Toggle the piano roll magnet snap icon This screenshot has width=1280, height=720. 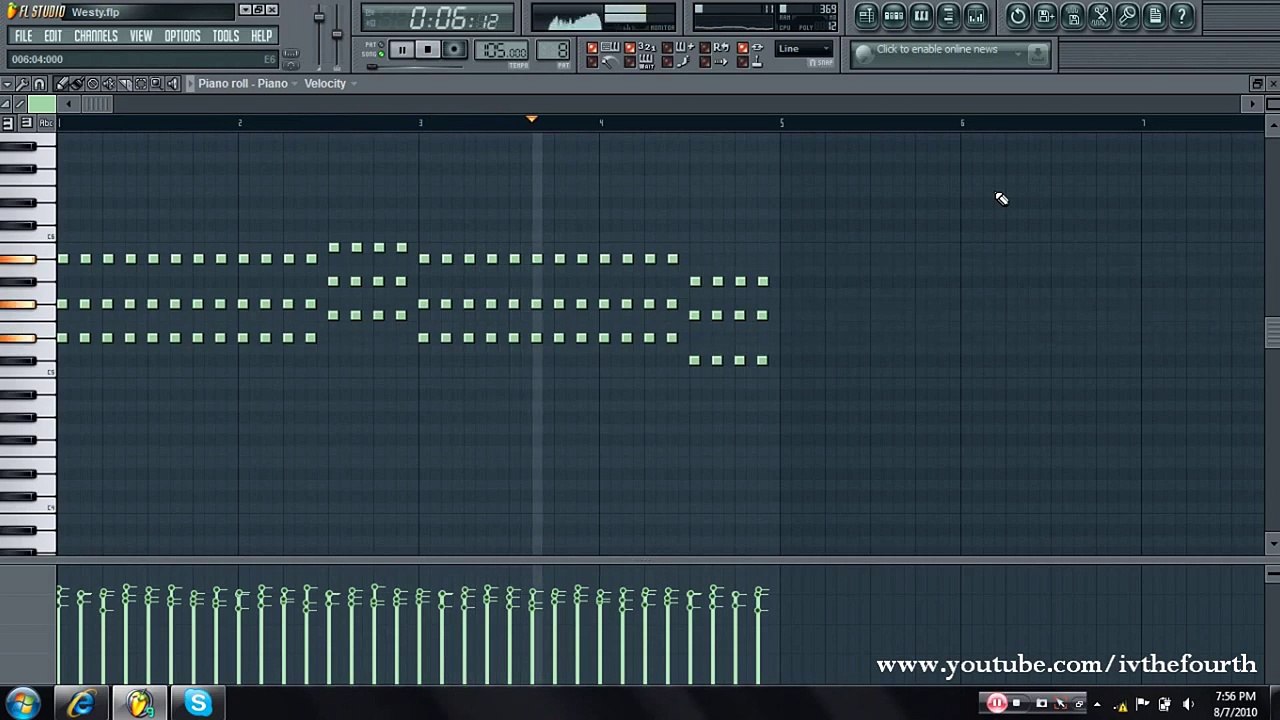40,84
